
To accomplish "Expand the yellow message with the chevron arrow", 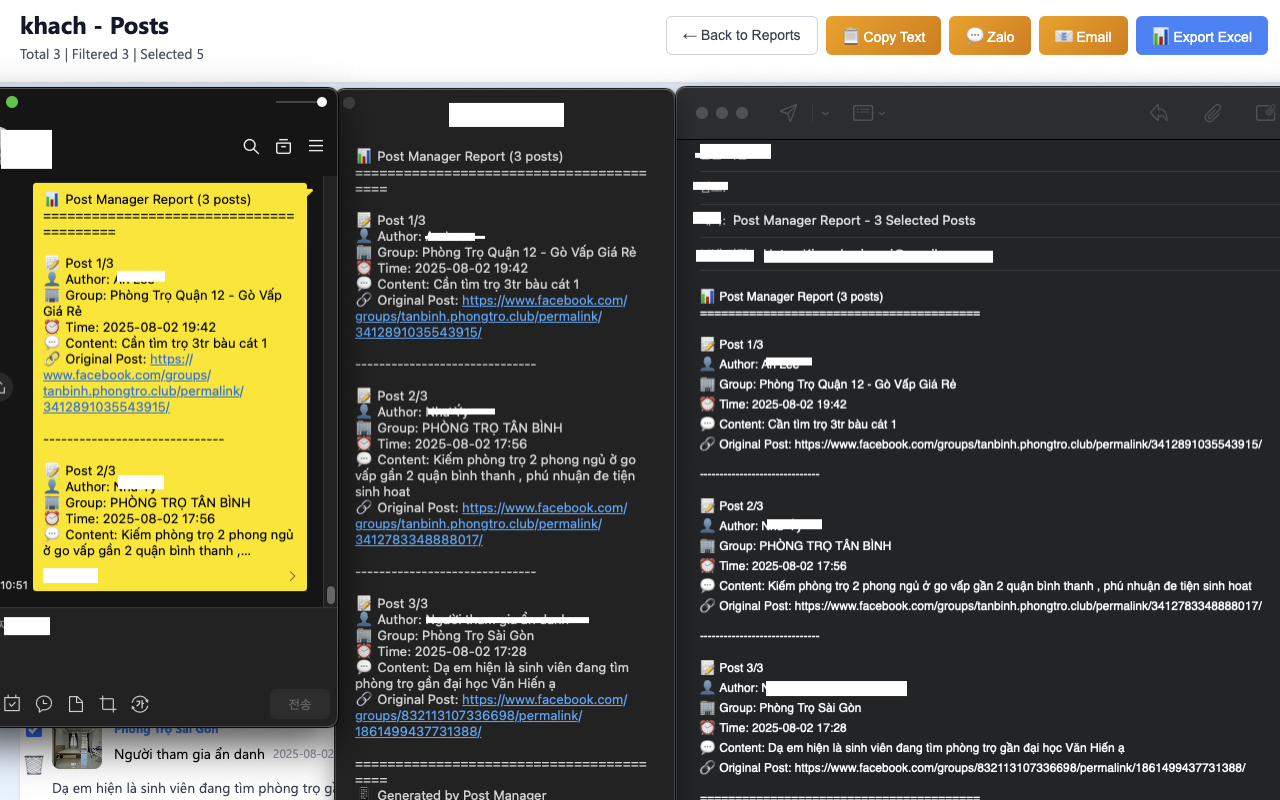I will click(292, 576).
